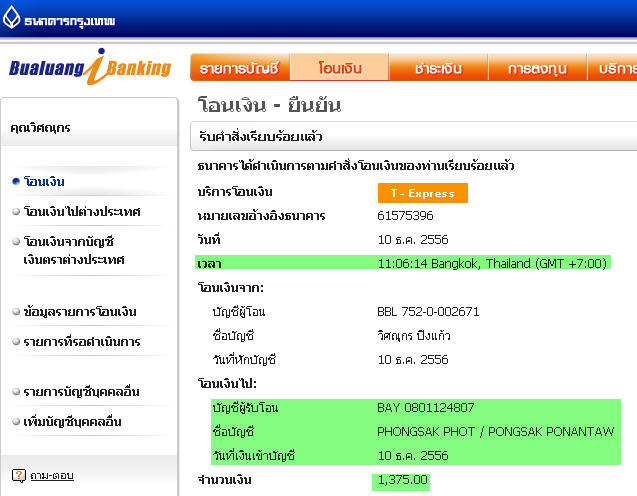Click the คุณวิศณุกร user name
This screenshot has width=637, height=496.
pyautogui.click(x=40, y=128)
